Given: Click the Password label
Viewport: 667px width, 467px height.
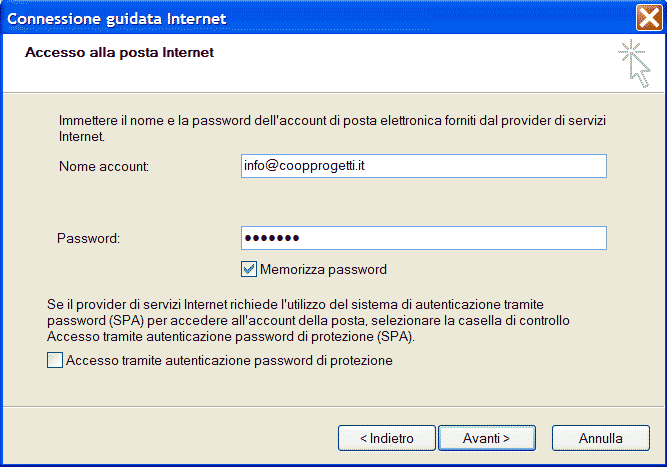Looking at the screenshot, I should (88, 238).
